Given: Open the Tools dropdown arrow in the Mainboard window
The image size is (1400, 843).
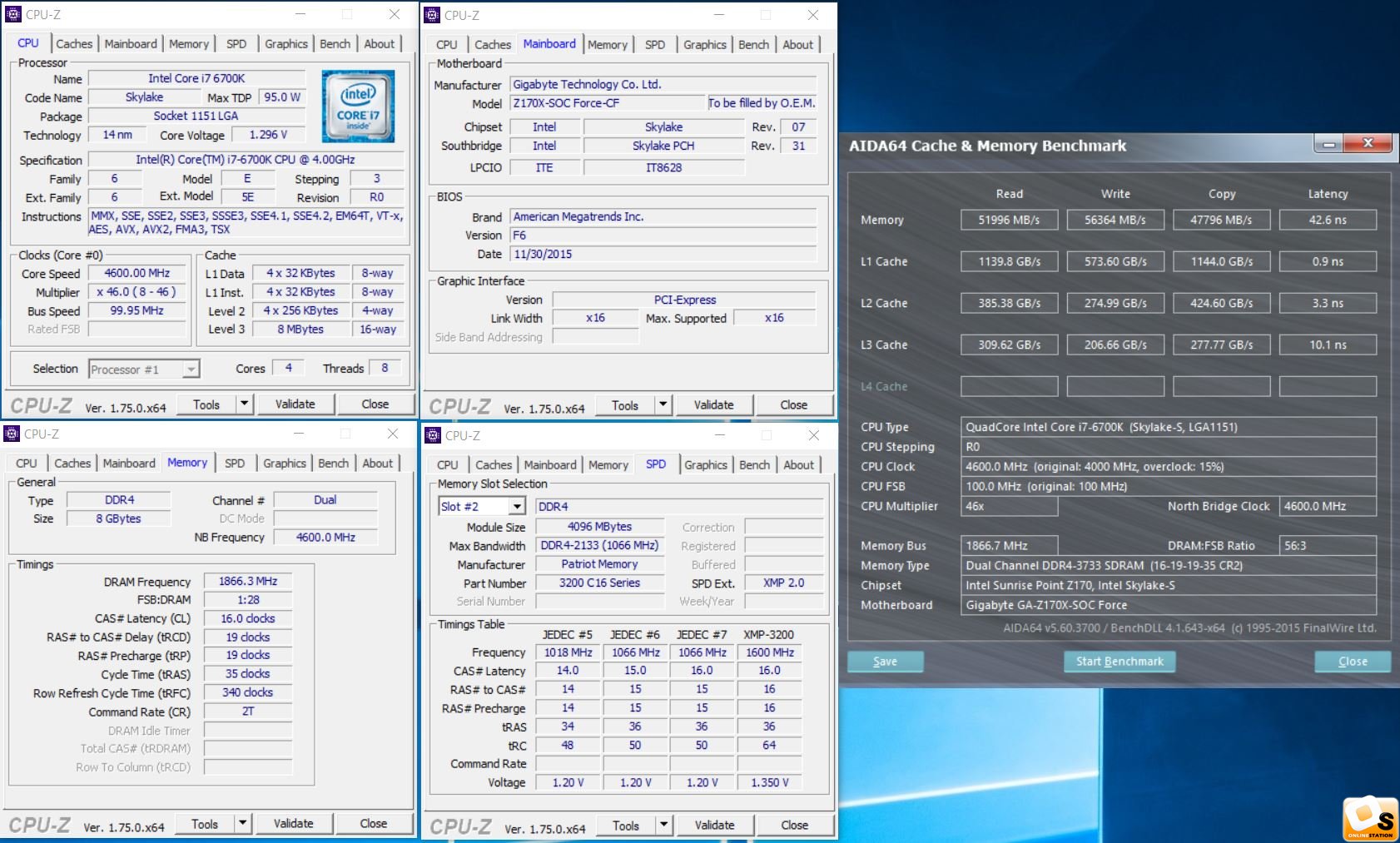Looking at the screenshot, I should tap(663, 405).
